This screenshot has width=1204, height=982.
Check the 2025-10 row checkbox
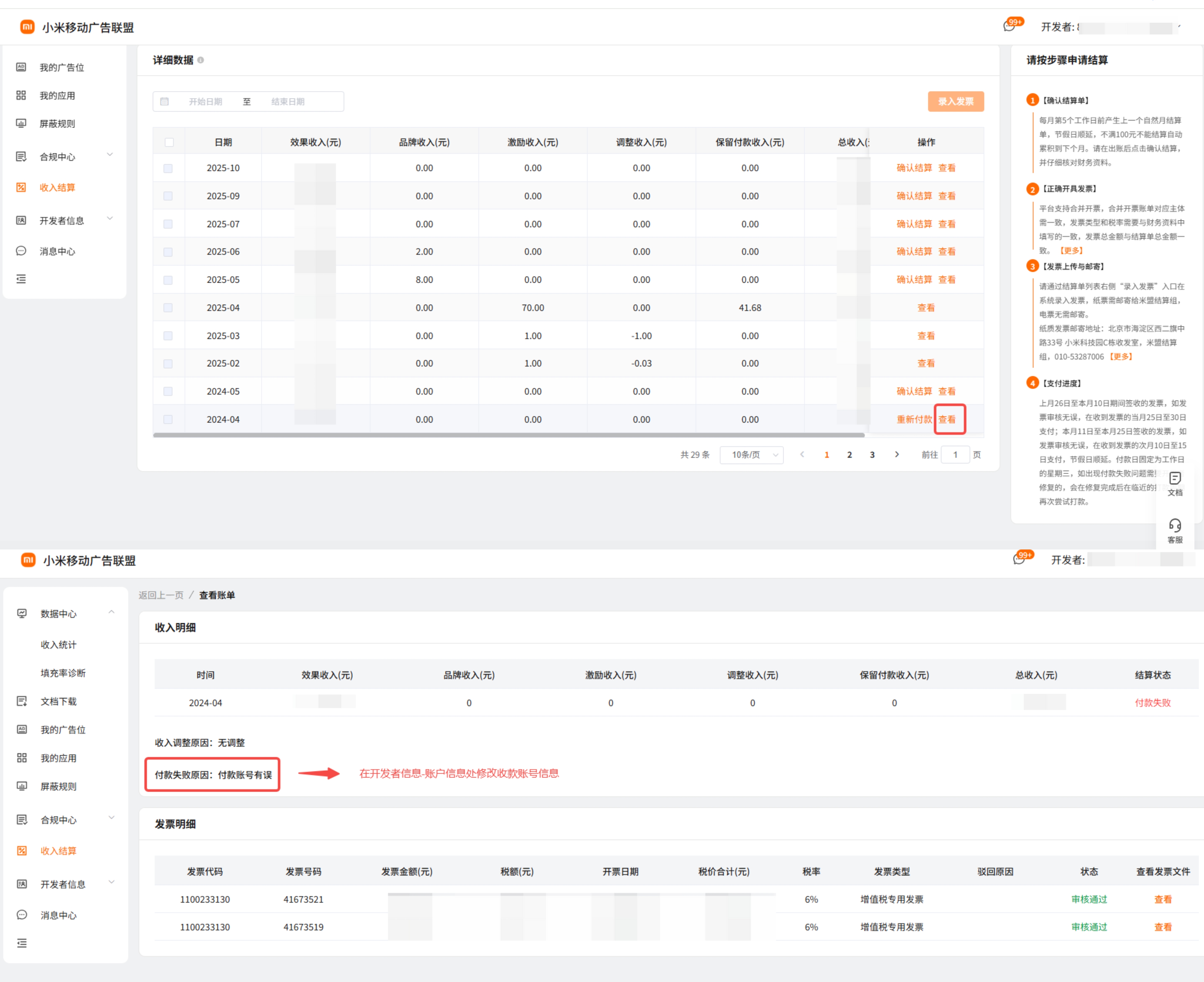[x=168, y=169]
